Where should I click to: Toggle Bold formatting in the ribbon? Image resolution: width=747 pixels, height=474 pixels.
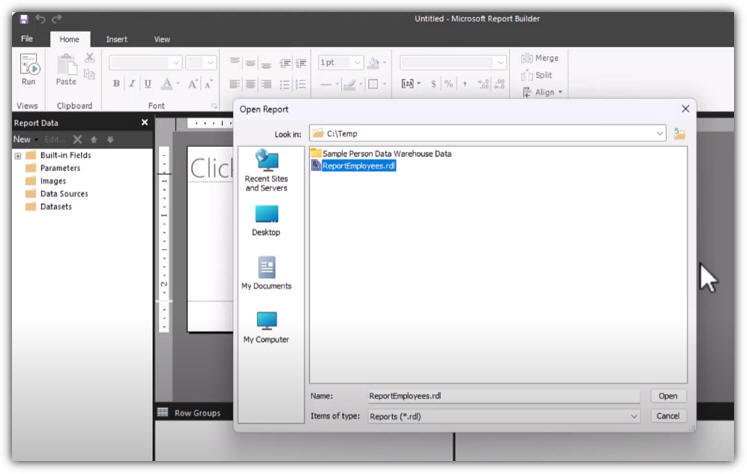[116, 84]
